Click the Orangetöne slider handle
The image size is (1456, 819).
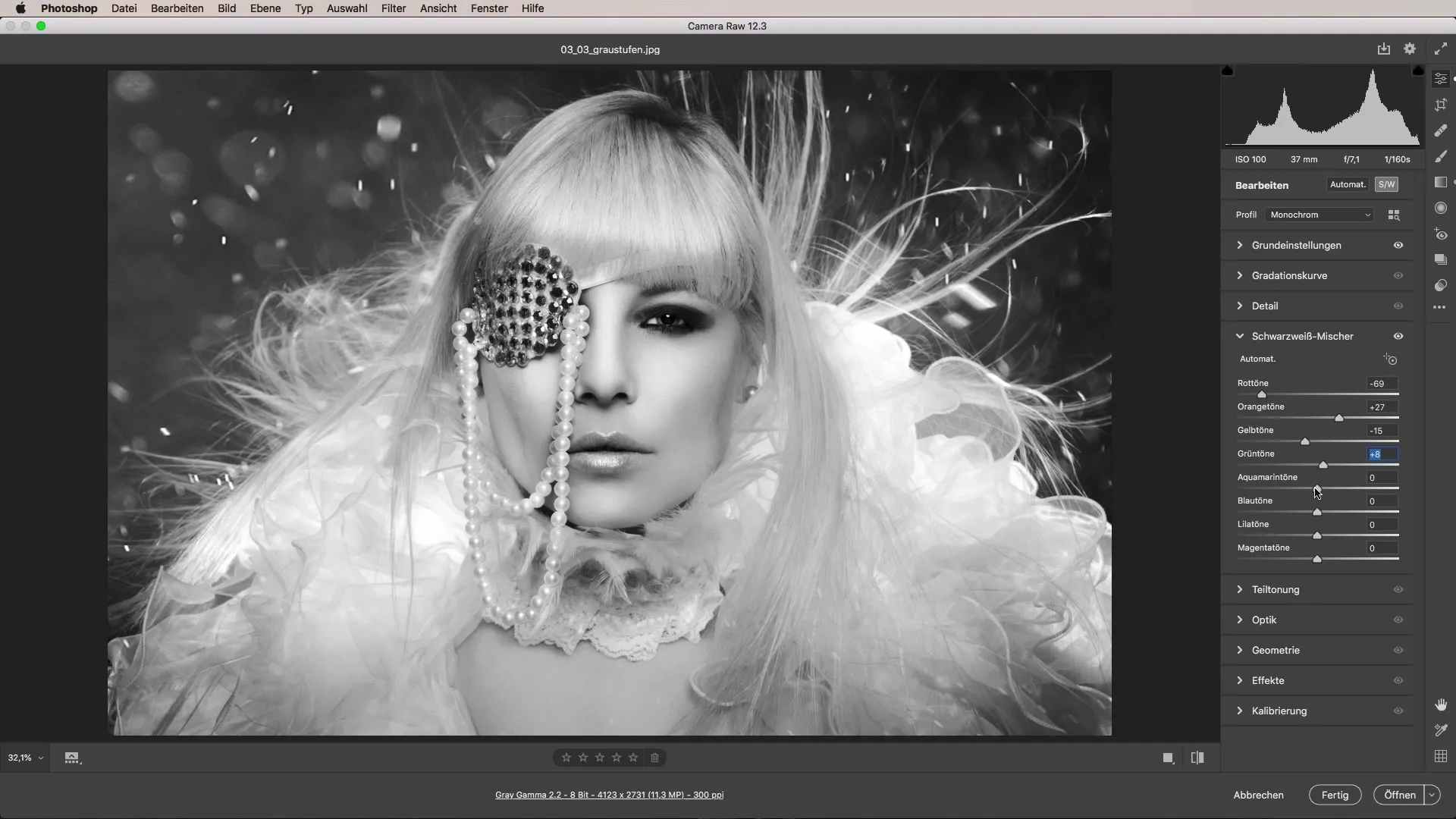coord(1339,418)
